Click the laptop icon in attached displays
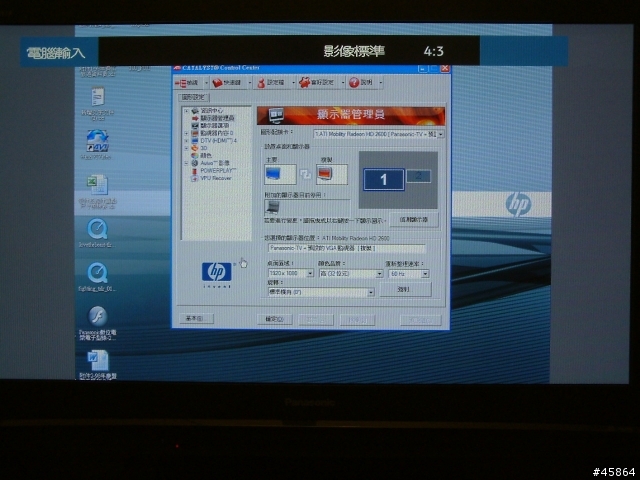Image resolution: width=640 pixels, height=480 pixels. pyautogui.click(x=272, y=207)
